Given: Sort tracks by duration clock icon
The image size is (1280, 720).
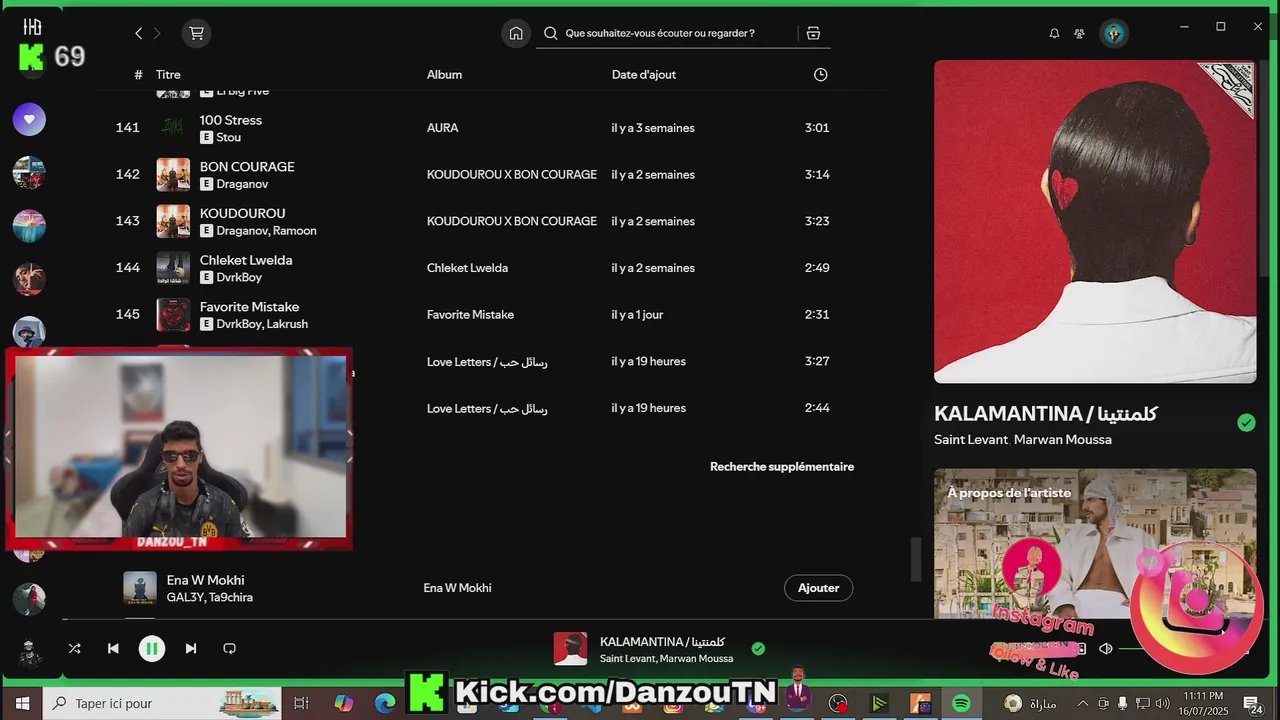Looking at the screenshot, I should click(820, 75).
